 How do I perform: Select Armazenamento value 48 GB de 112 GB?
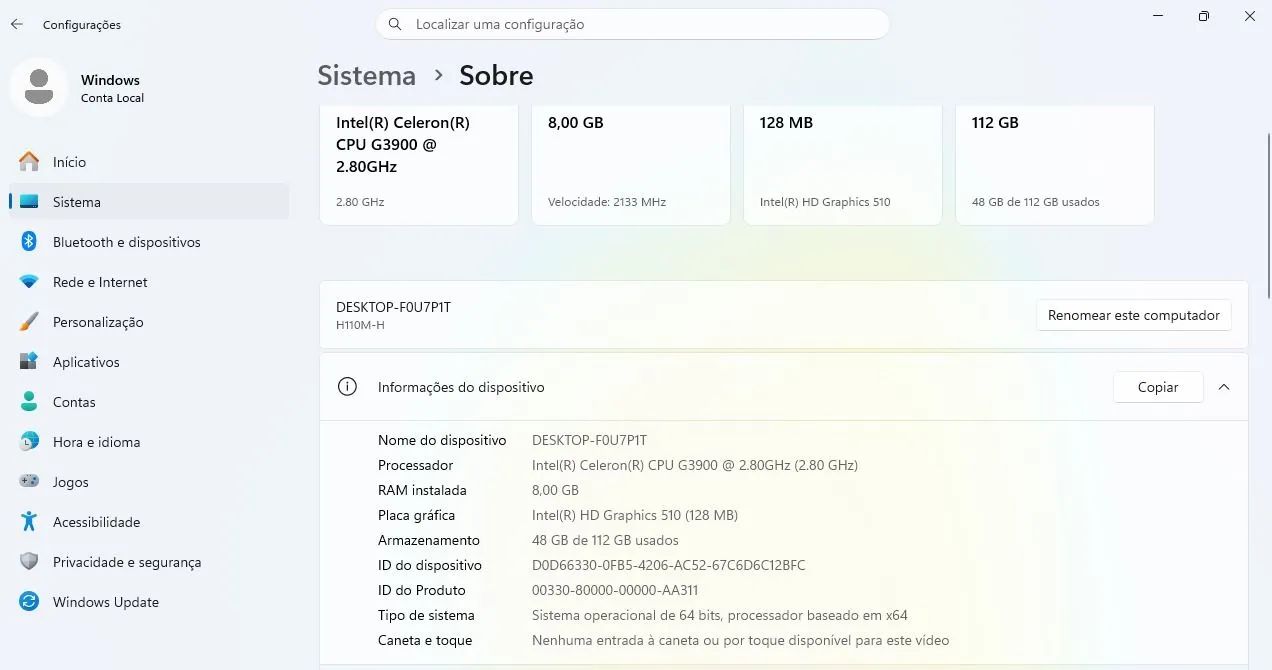pos(605,540)
